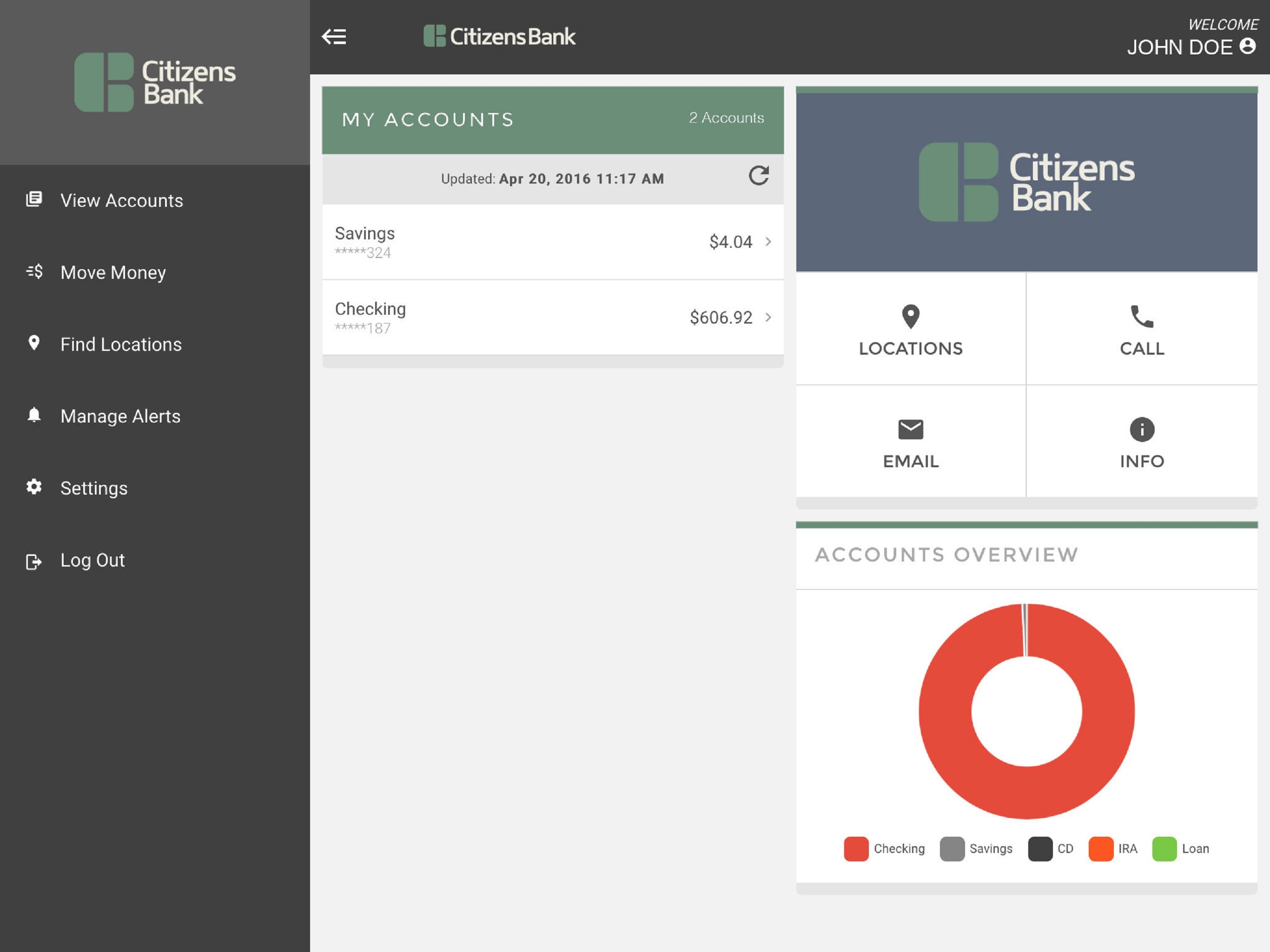Click the Savings balance $4.04

[x=730, y=242]
